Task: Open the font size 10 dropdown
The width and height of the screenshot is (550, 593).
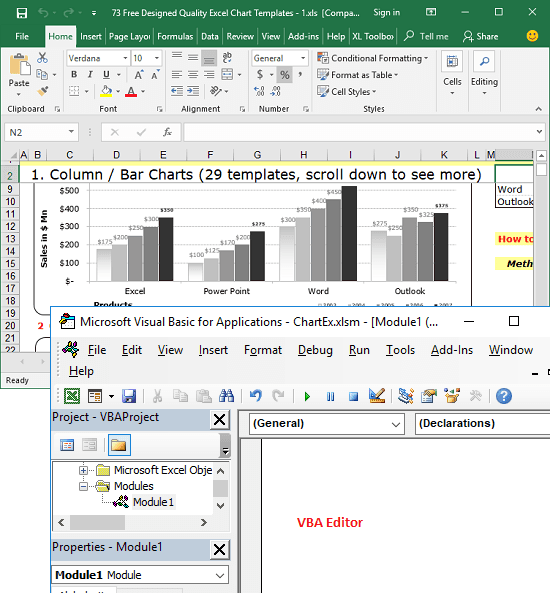Action: pyautogui.click(x=157, y=58)
